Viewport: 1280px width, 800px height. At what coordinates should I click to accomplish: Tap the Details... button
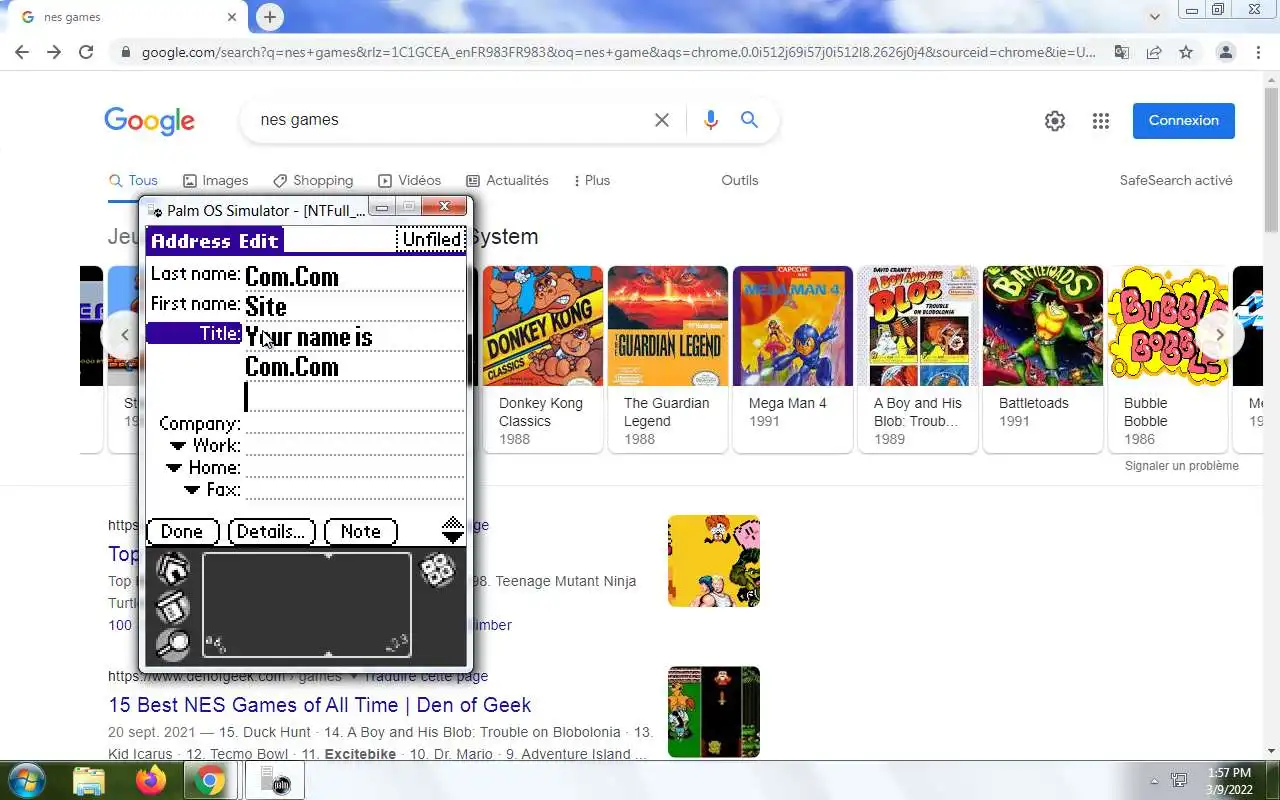[x=271, y=531]
